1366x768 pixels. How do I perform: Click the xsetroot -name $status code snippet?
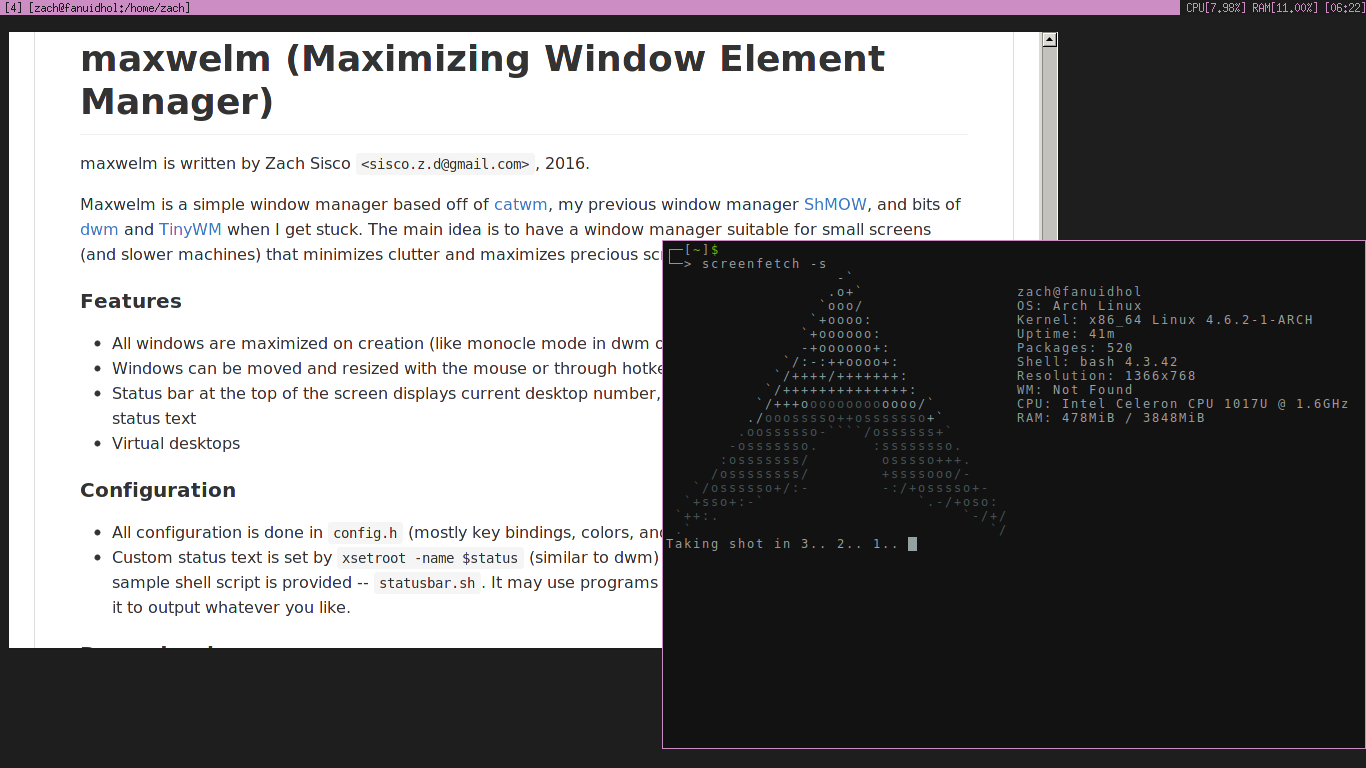pyautogui.click(x=429, y=558)
